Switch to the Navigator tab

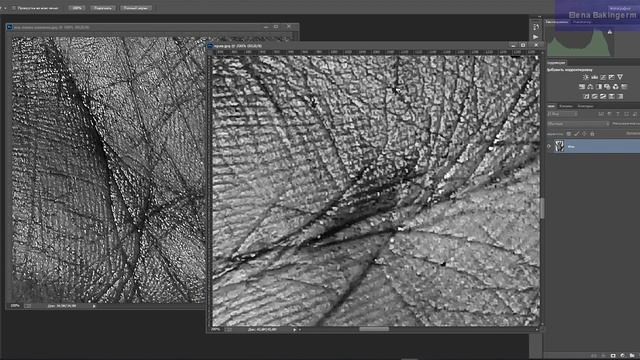point(582,22)
